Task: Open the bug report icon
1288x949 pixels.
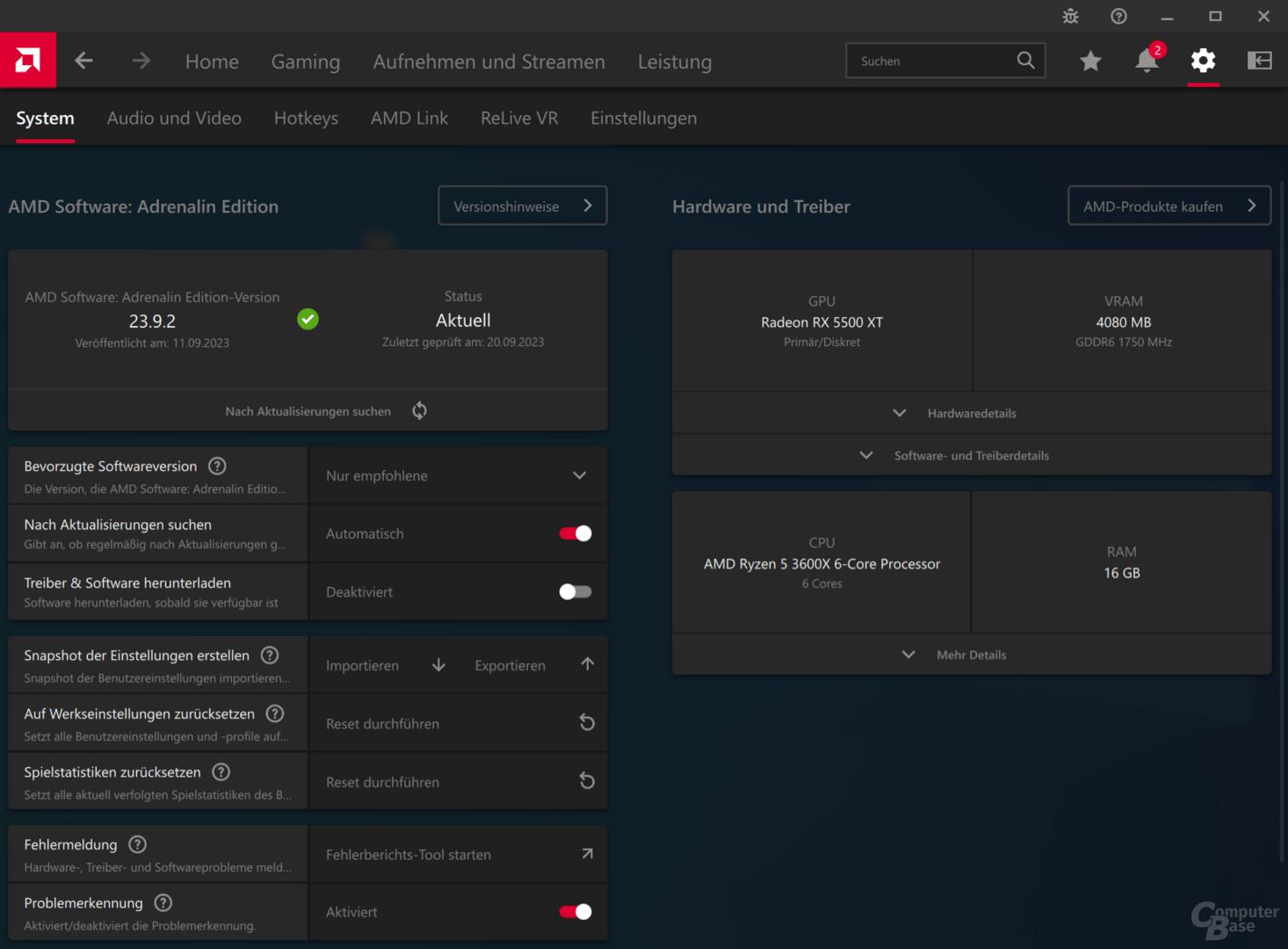Action: (x=1070, y=16)
